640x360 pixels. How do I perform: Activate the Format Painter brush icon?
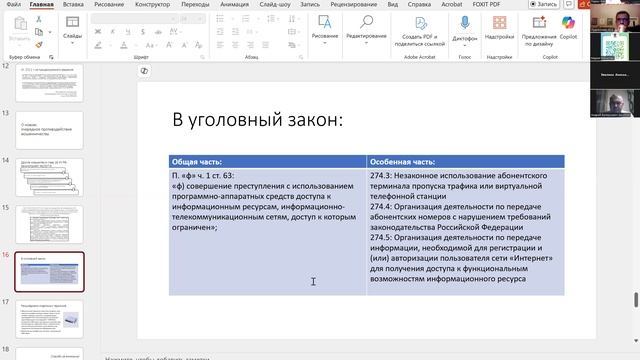tap(39, 44)
